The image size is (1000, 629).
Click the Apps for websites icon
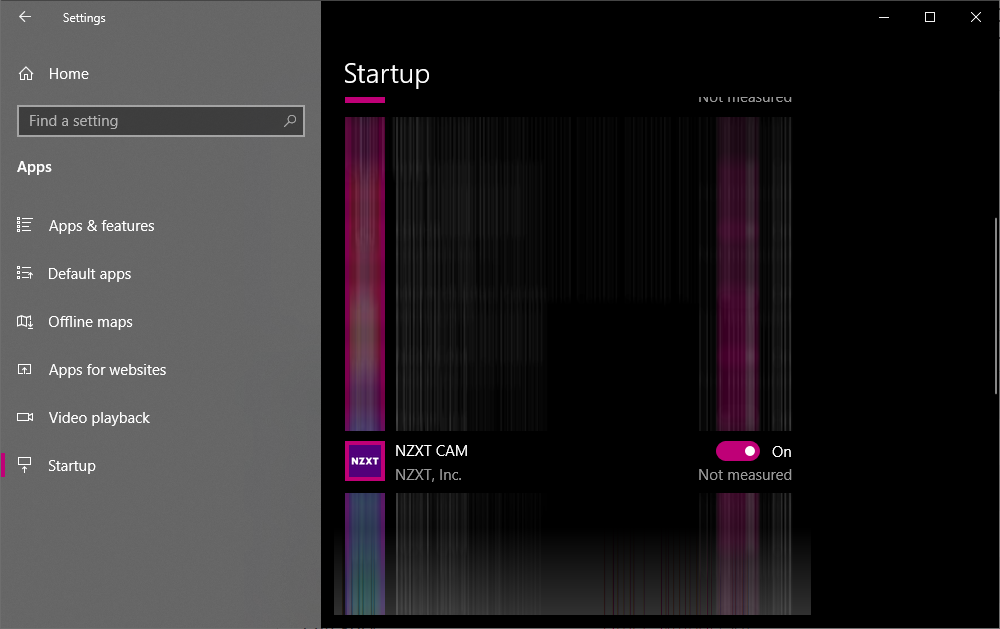pyautogui.click(x=25, y=369)
